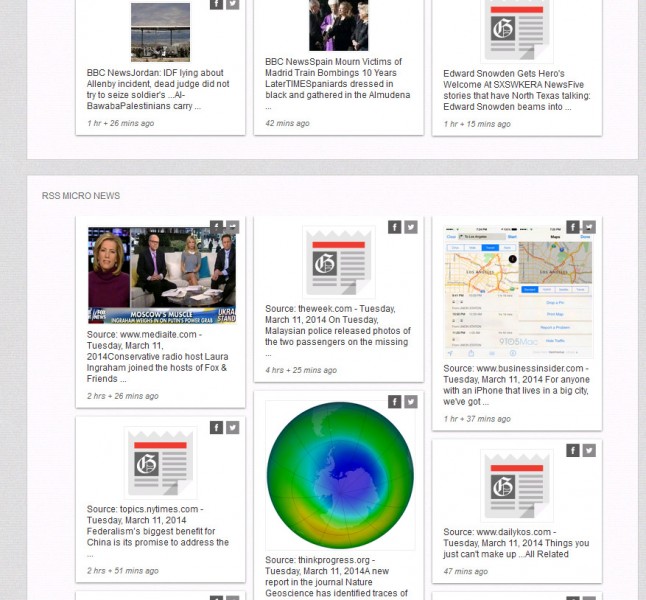The width and height of the screenshot is (646, 600).
Task: Share businessinsider.com iPhone story on Facebook
Action: pyautogui.click(x=573, y=227)
